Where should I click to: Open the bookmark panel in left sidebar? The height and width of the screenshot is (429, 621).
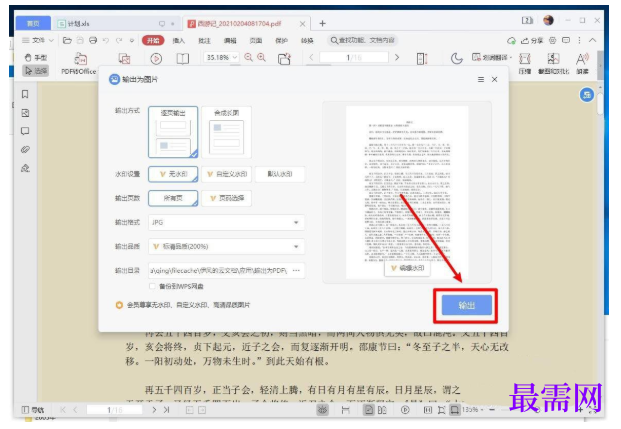[x=25, y=94]
